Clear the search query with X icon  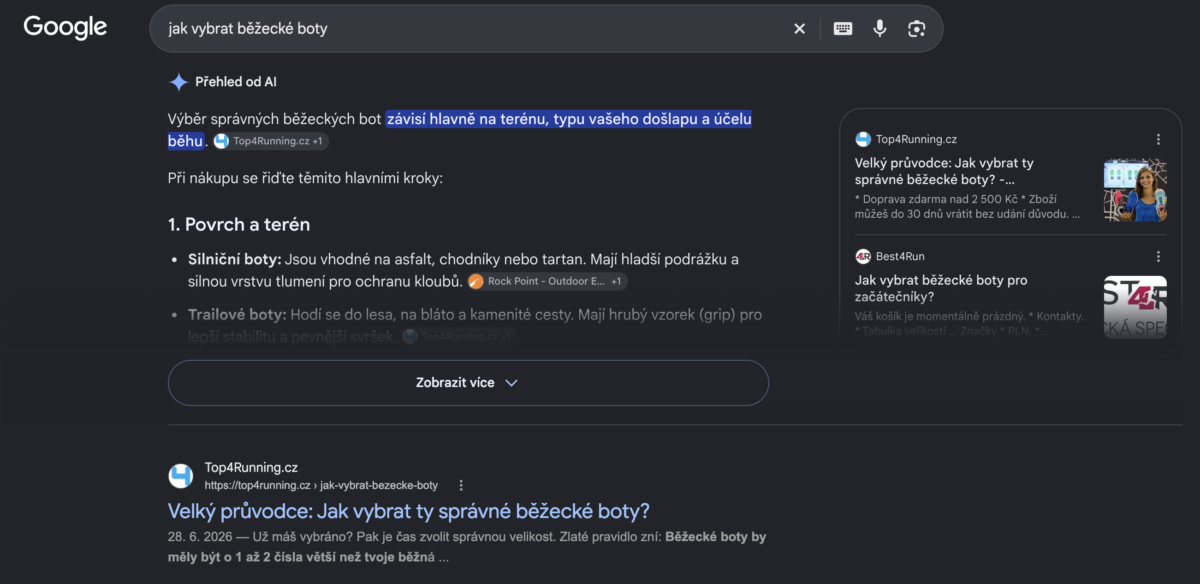click(799, 29)
